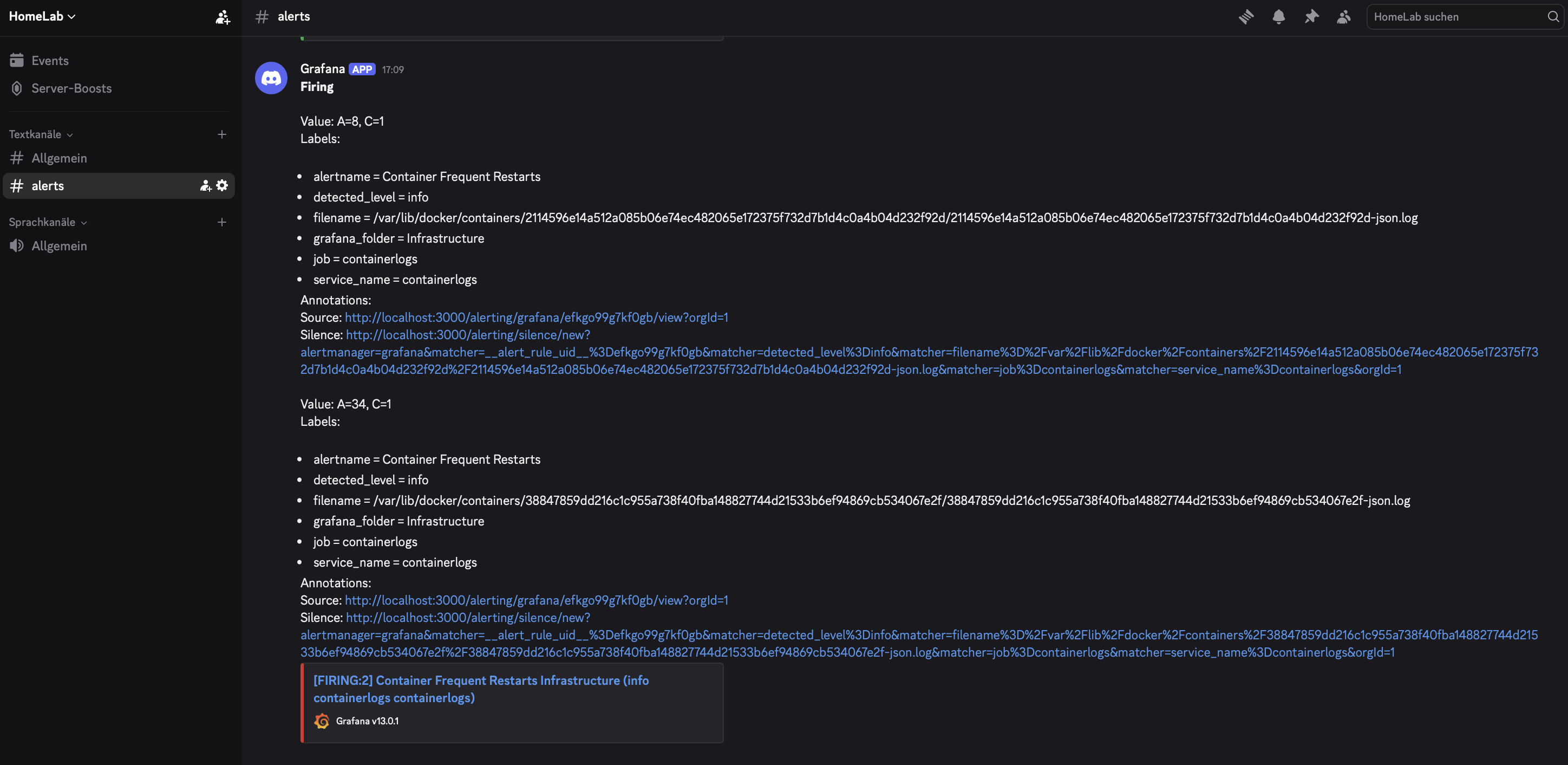Click the Grafana bot avatar
The image size is (1568, 765).
[x=271, y=78]
